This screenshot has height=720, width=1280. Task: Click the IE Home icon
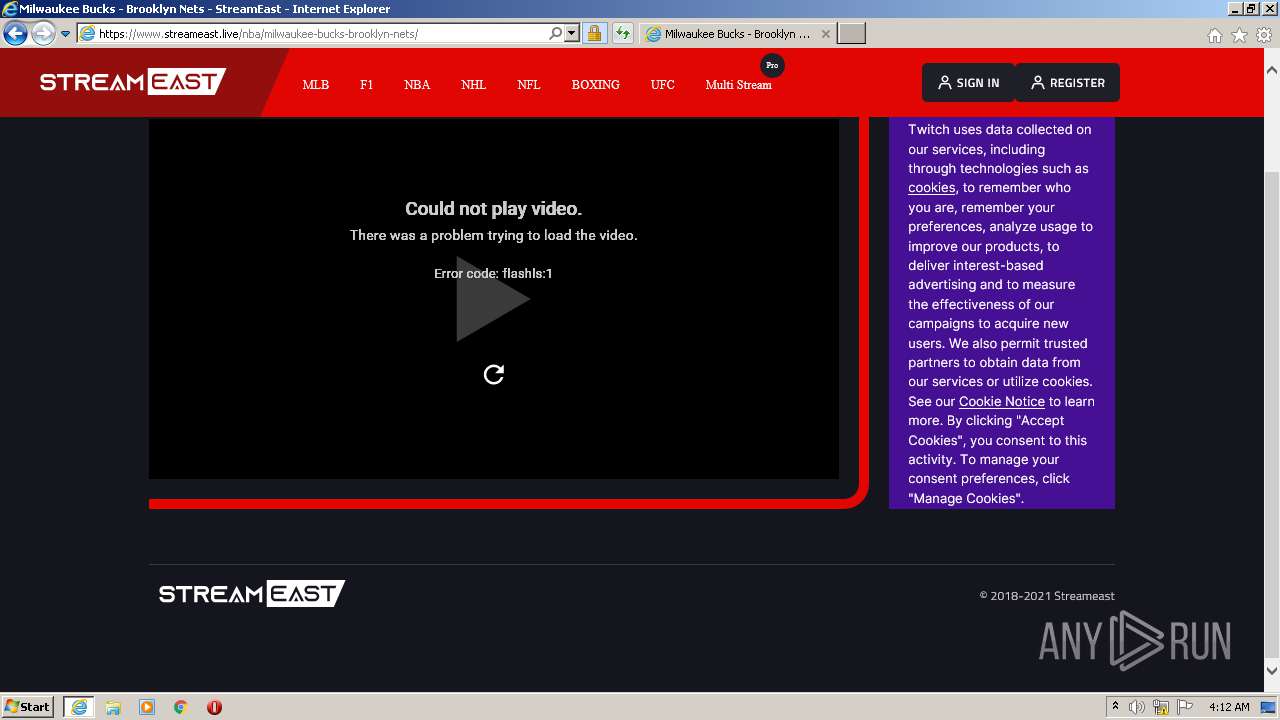[x=1214, y=35]
